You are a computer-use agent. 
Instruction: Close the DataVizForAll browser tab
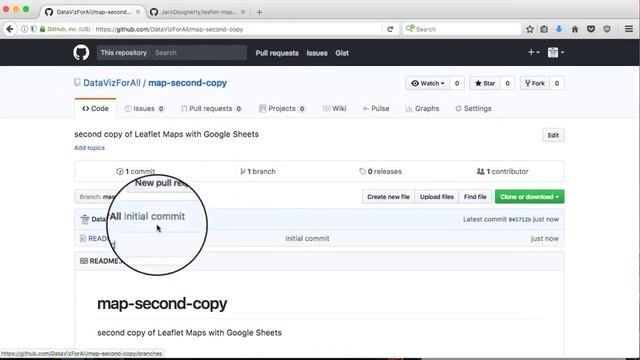pyautogui.click(x=138, y=12)
